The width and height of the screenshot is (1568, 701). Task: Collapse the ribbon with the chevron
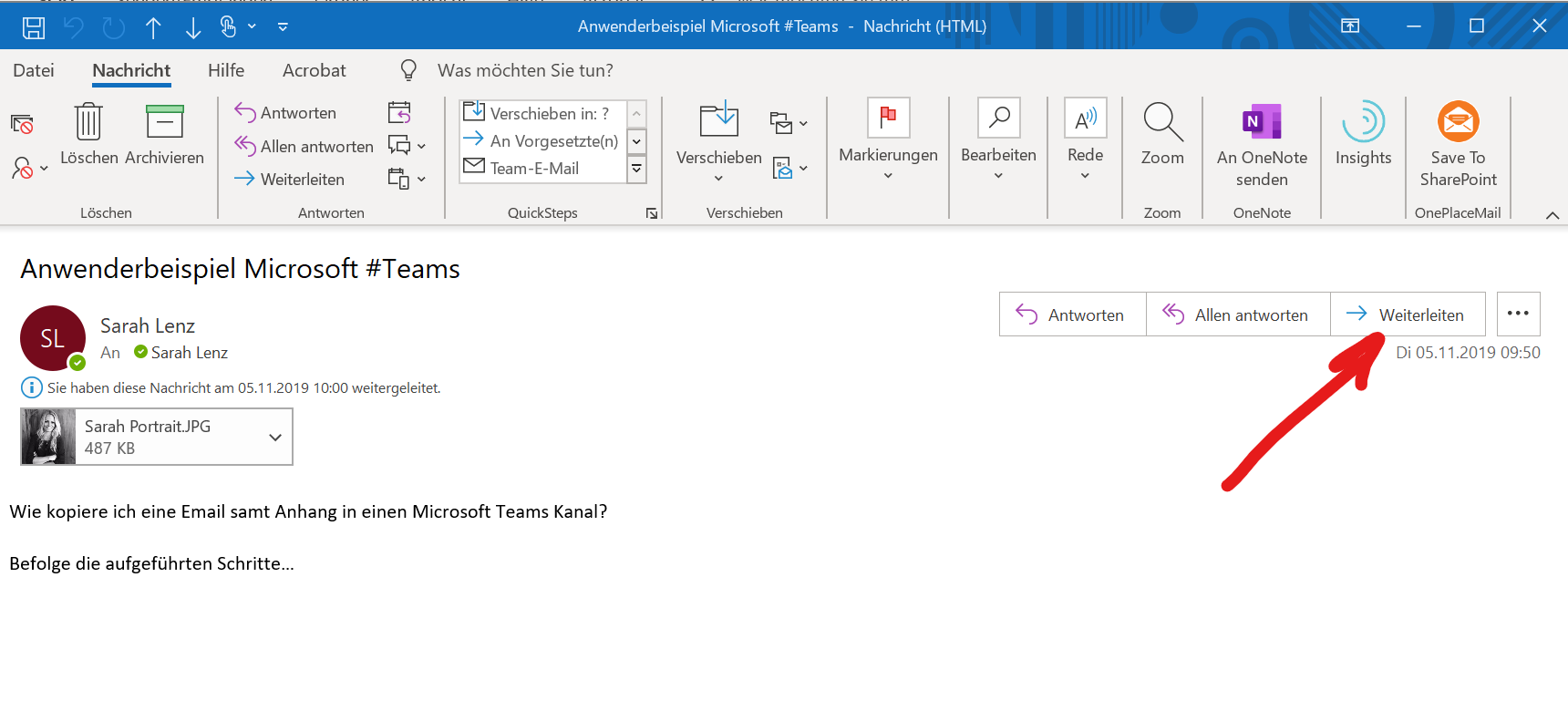coord(1553,215)
